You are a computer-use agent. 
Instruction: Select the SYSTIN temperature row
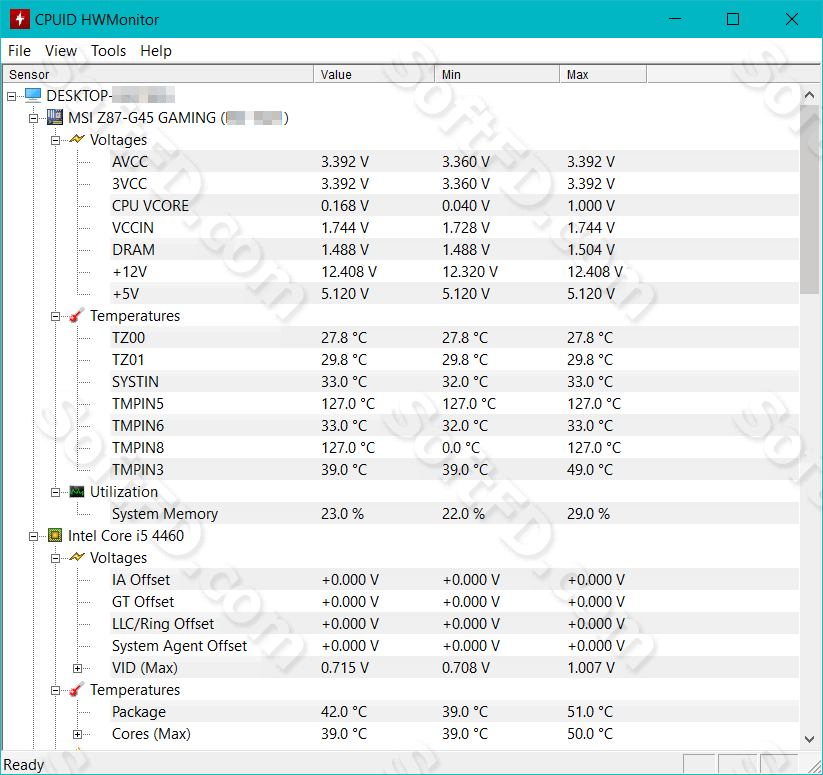(x=455, y=381)
